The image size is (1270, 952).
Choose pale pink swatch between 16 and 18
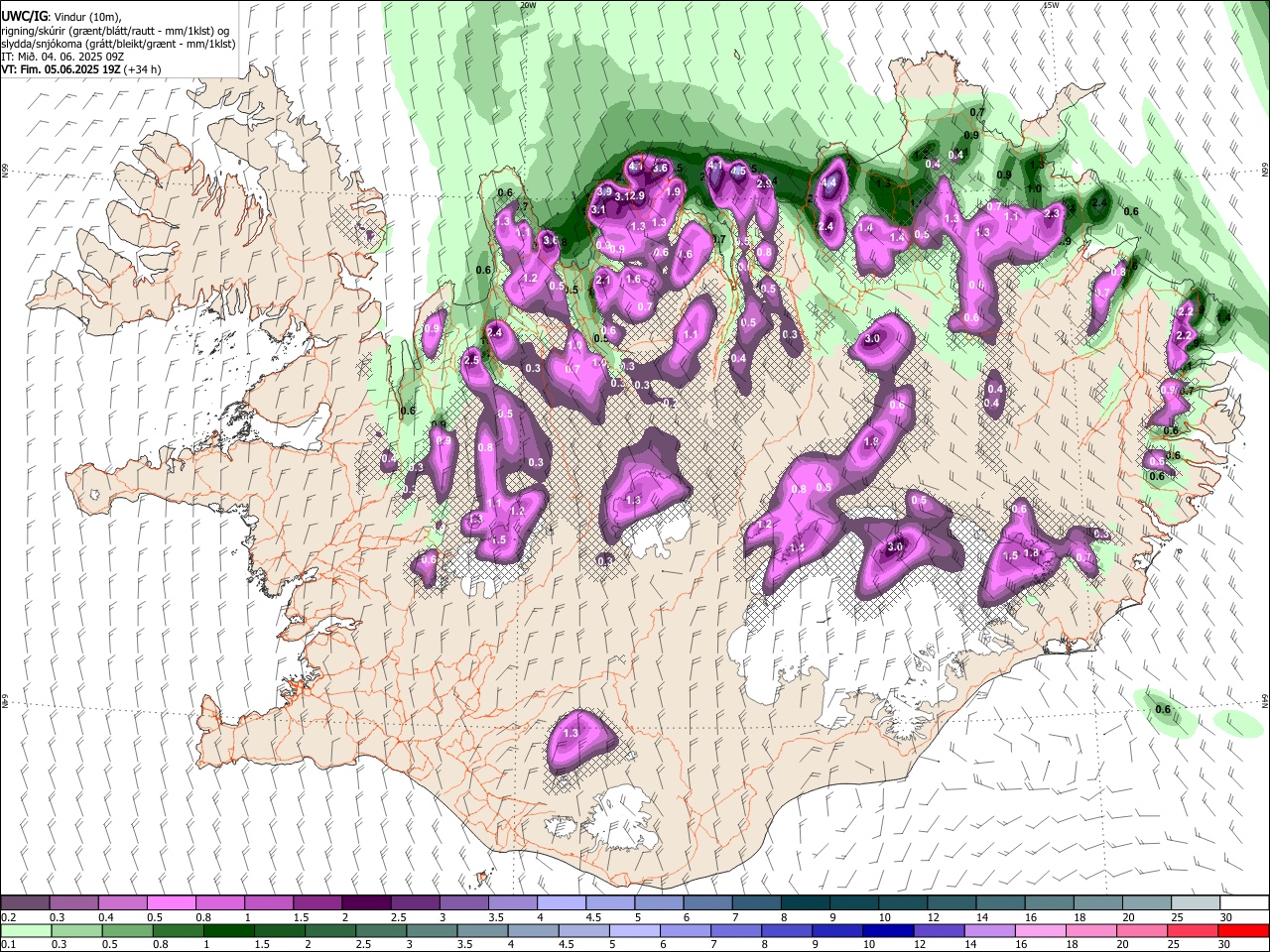pyautogui.click(x=1041, y=930)
